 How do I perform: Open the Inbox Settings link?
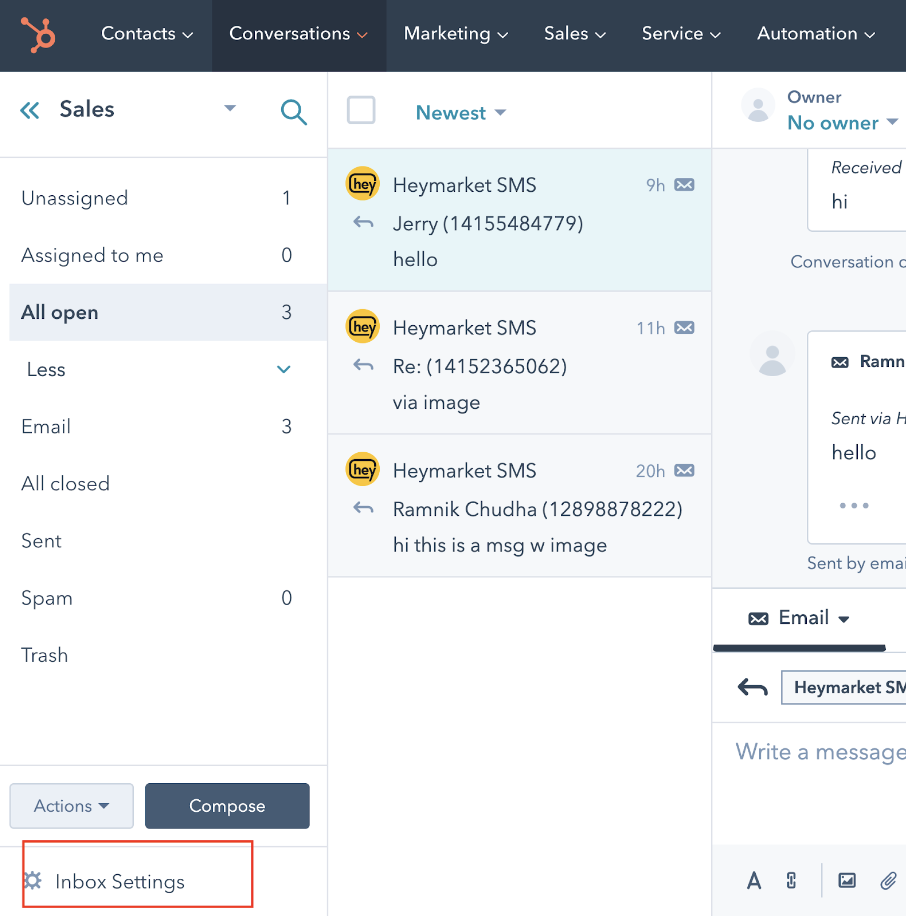click(119, 881)
